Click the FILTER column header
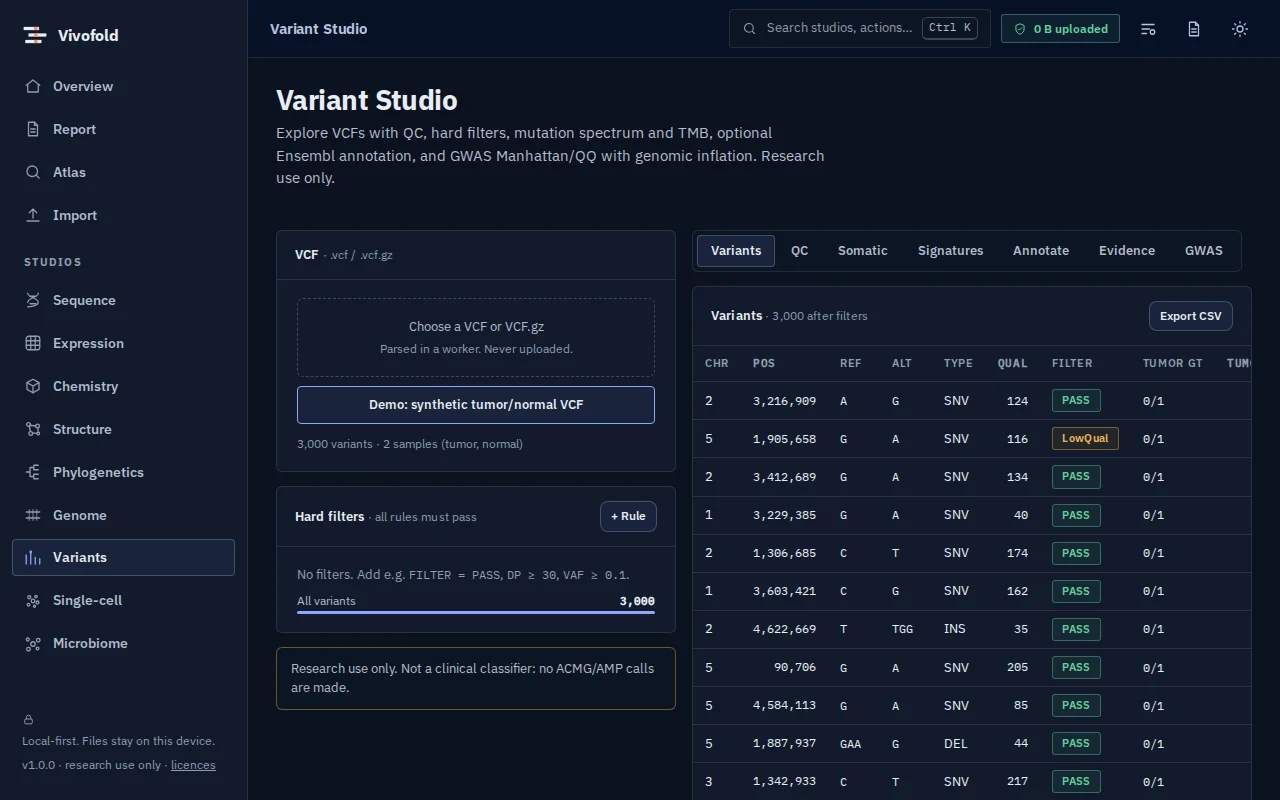This screenshot has width=1280, height=800. (1072, 363)
